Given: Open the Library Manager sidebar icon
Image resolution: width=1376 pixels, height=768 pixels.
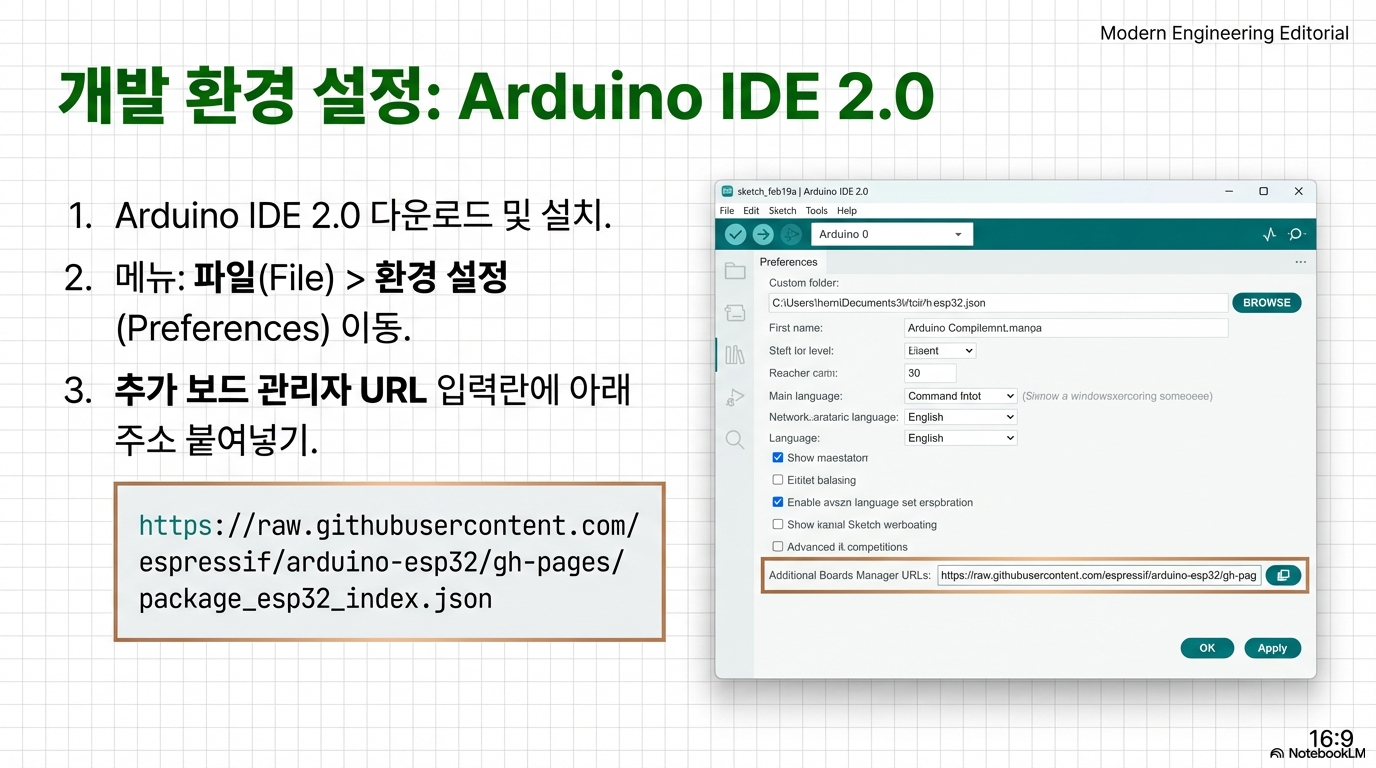Looking at the screenshot, I should [735, 355].
